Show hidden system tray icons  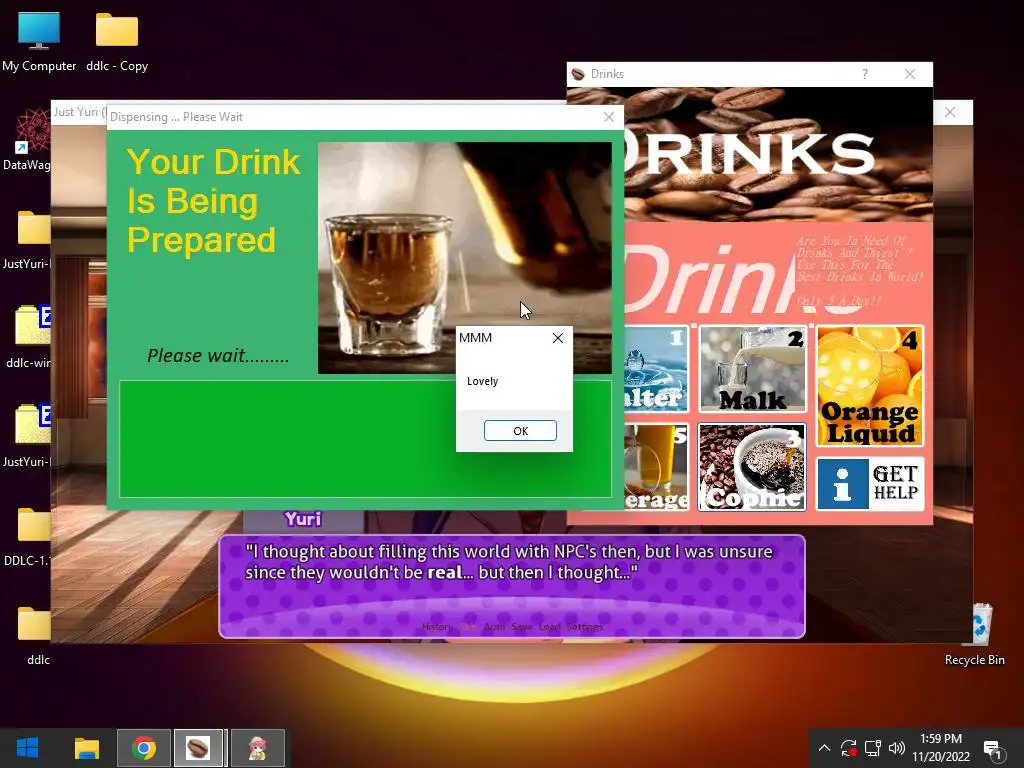point(824,748)
